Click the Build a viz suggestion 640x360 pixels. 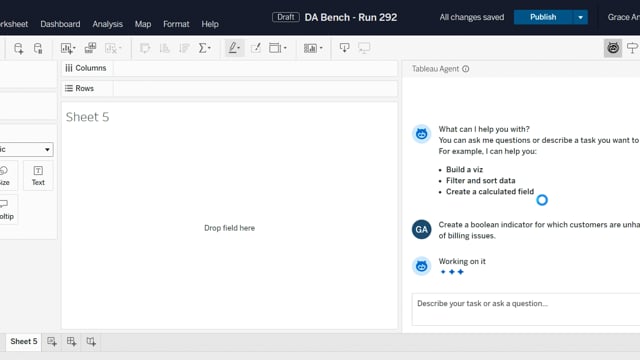point(464,169)
